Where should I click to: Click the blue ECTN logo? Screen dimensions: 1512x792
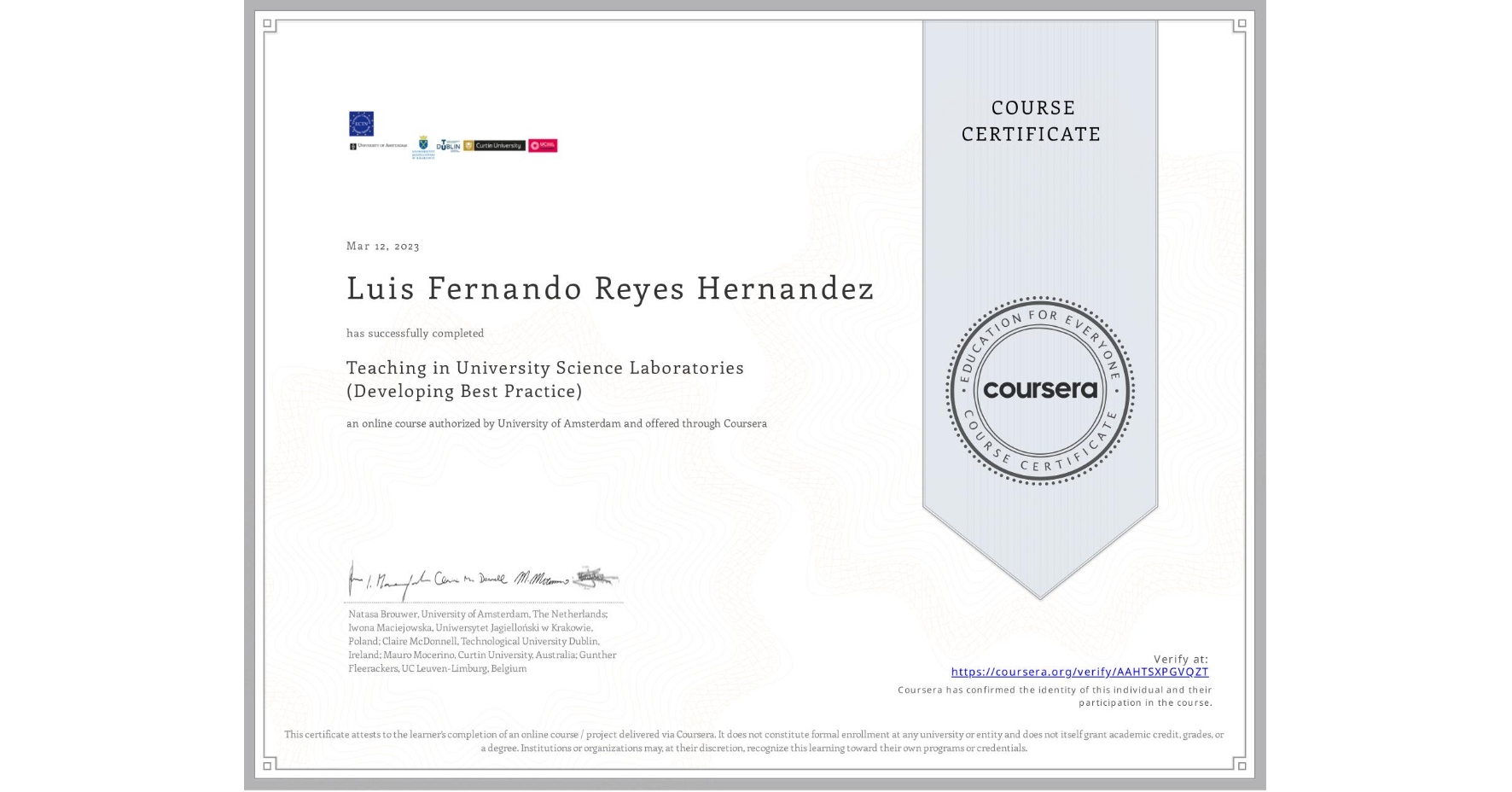tap(361, 124)
